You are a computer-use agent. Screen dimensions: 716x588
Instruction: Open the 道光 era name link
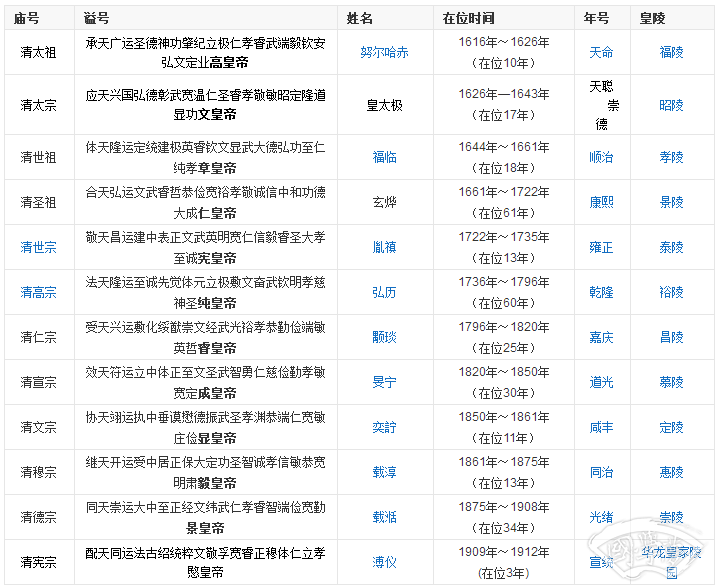coord(601,382)
